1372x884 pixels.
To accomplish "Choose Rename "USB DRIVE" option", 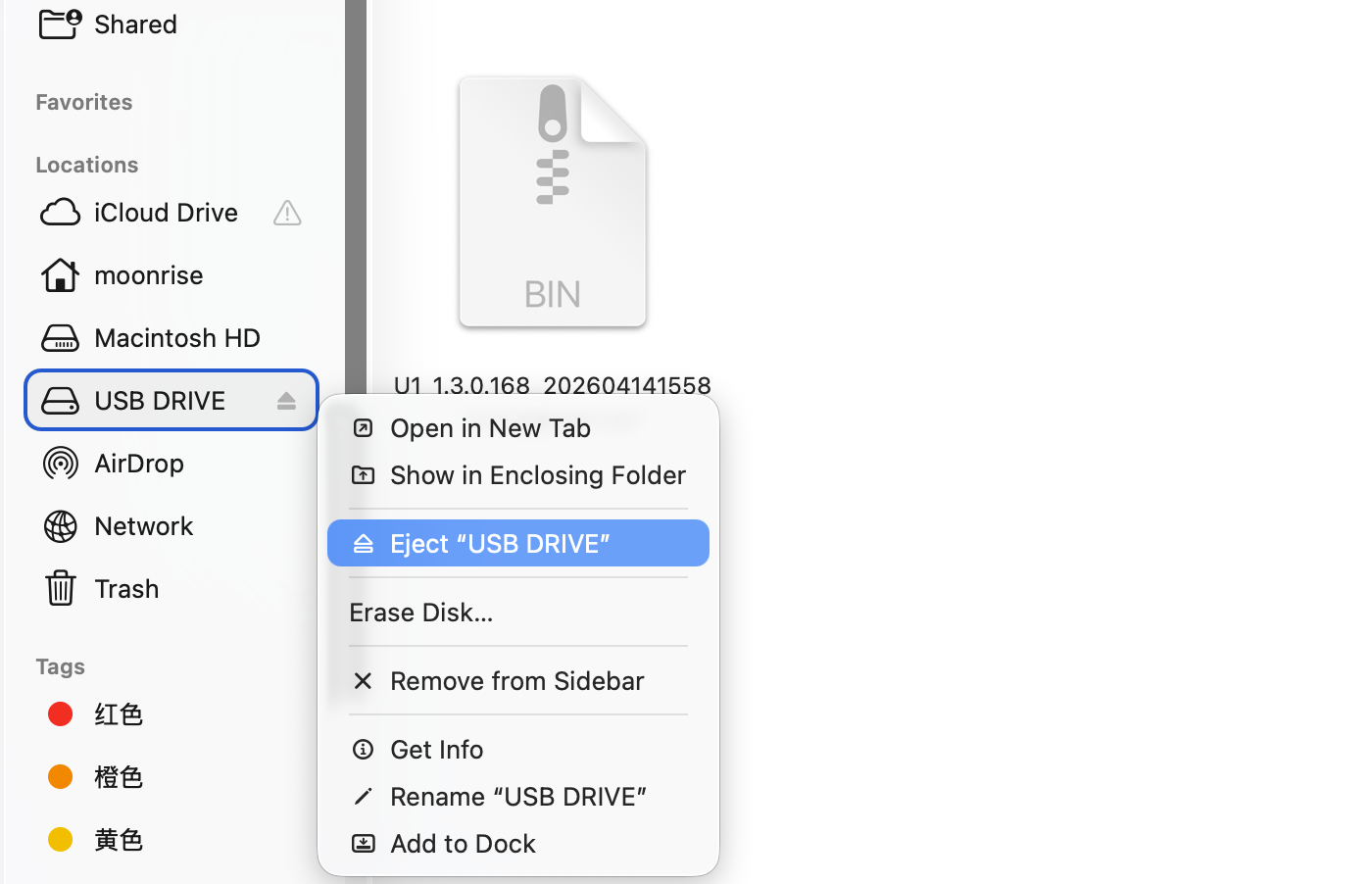I will [517, 797].
